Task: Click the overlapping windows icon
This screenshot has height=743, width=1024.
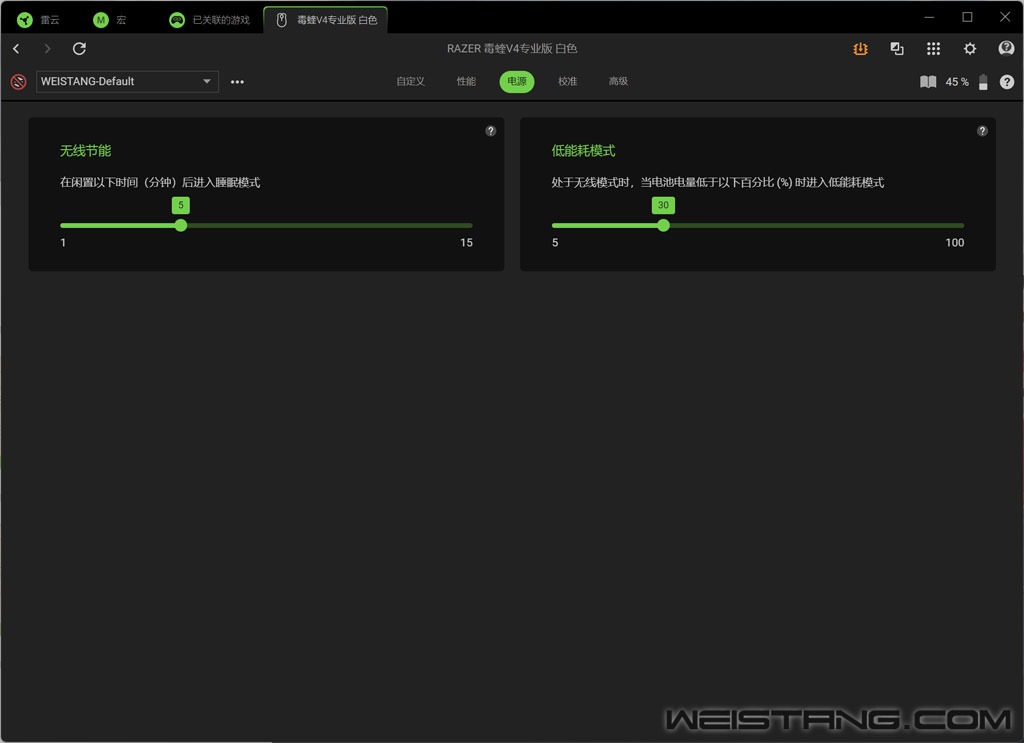Action: pyautogui.click(x=897, y=49)
